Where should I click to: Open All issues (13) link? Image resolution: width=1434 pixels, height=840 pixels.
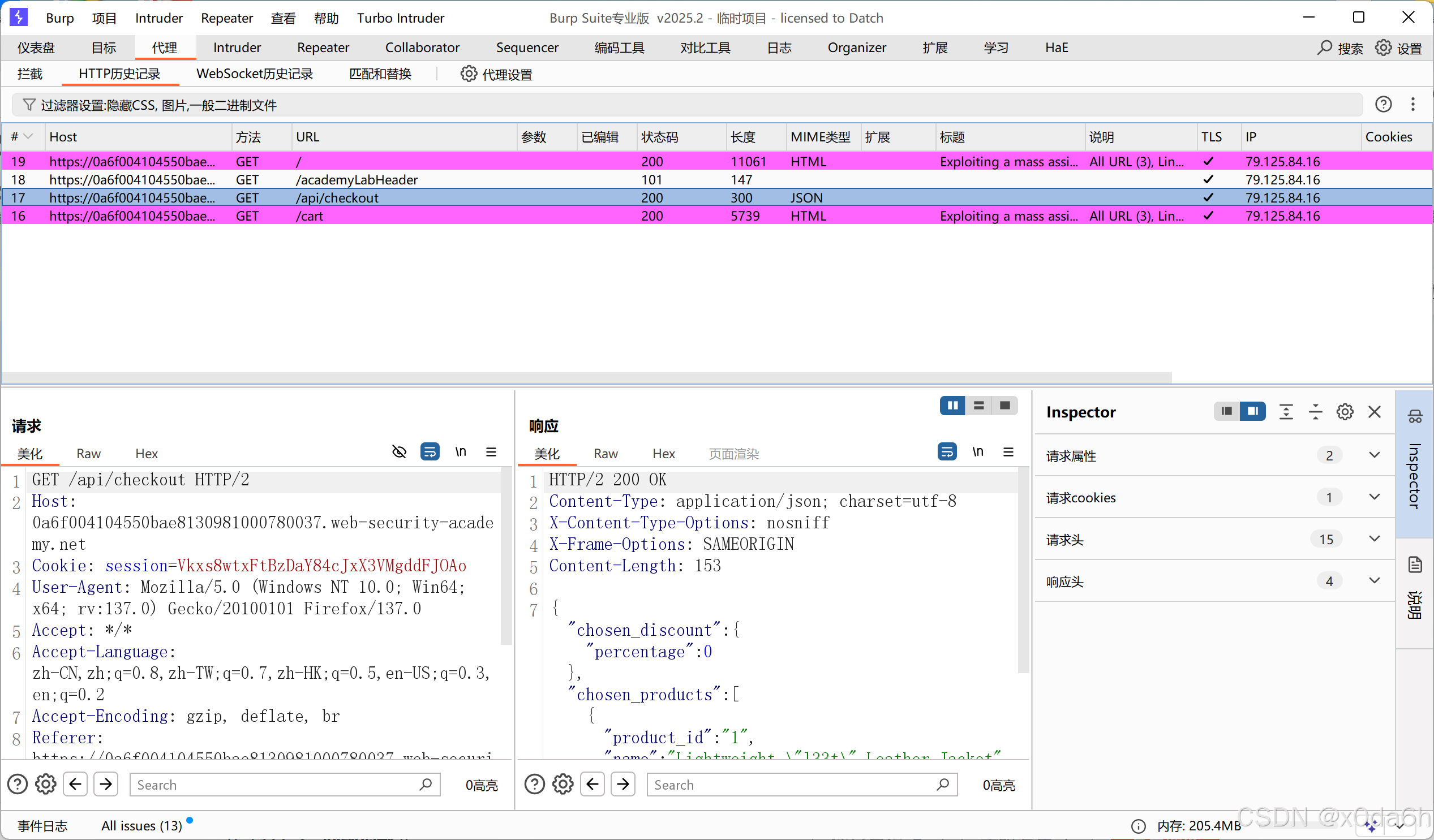[141, 826]
